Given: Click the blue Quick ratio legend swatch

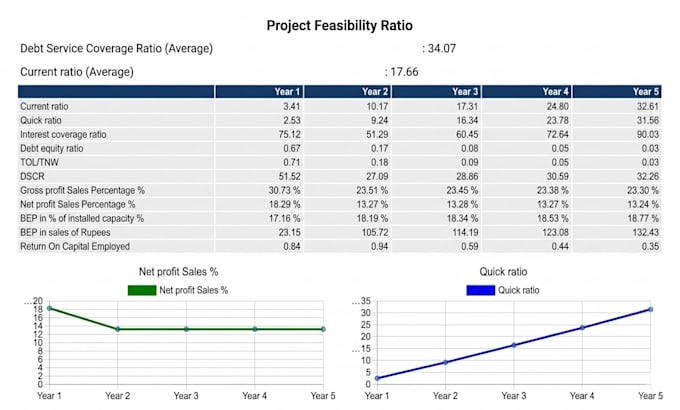Looking at the screenshot, I should click(x=481, y=290).
